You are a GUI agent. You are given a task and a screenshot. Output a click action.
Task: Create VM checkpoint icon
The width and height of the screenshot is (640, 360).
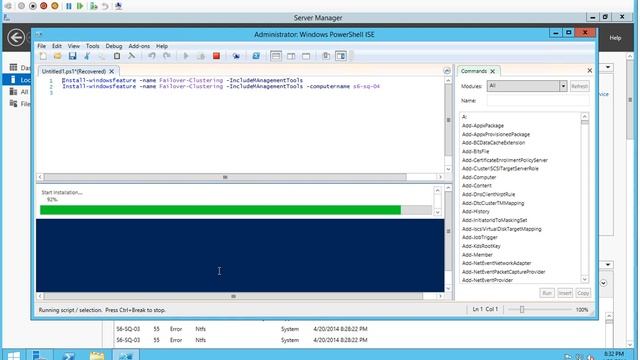click(94, 6)
